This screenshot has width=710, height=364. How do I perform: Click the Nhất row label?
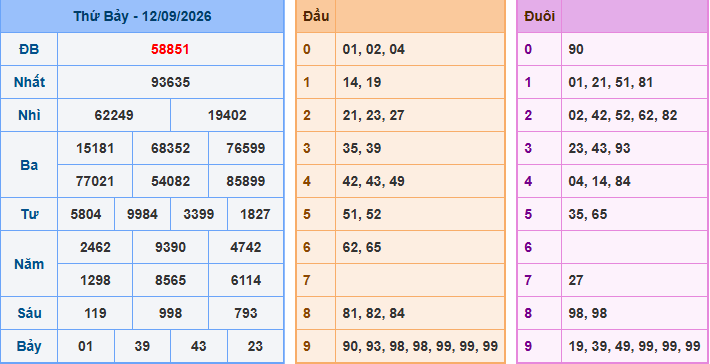[29, 82]
